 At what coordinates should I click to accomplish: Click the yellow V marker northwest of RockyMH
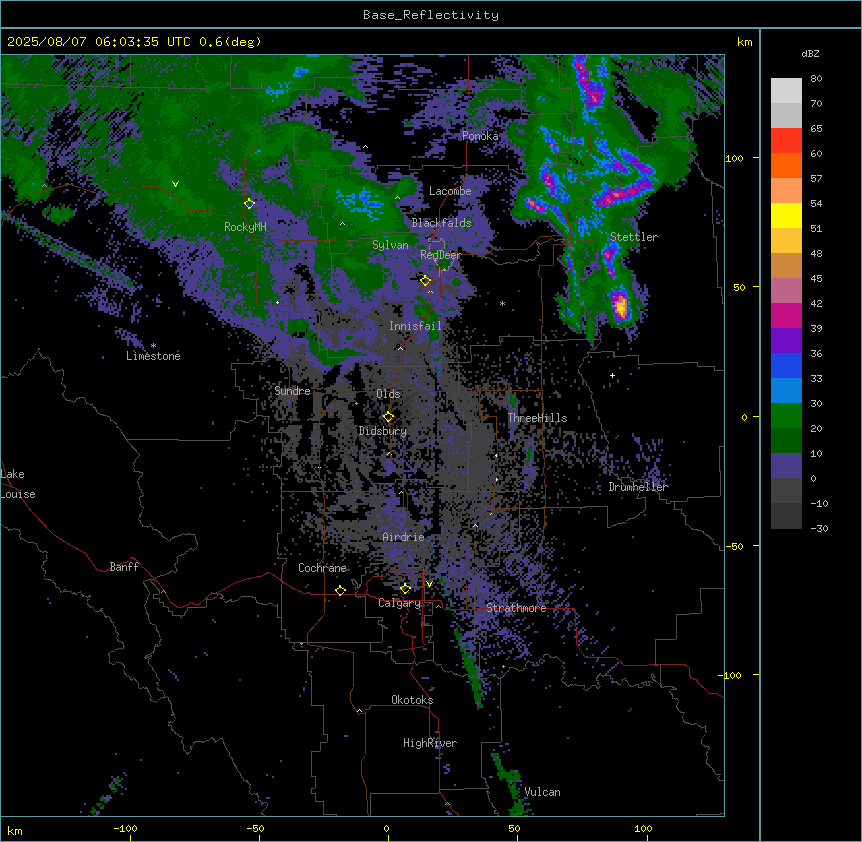click(175, 184)
